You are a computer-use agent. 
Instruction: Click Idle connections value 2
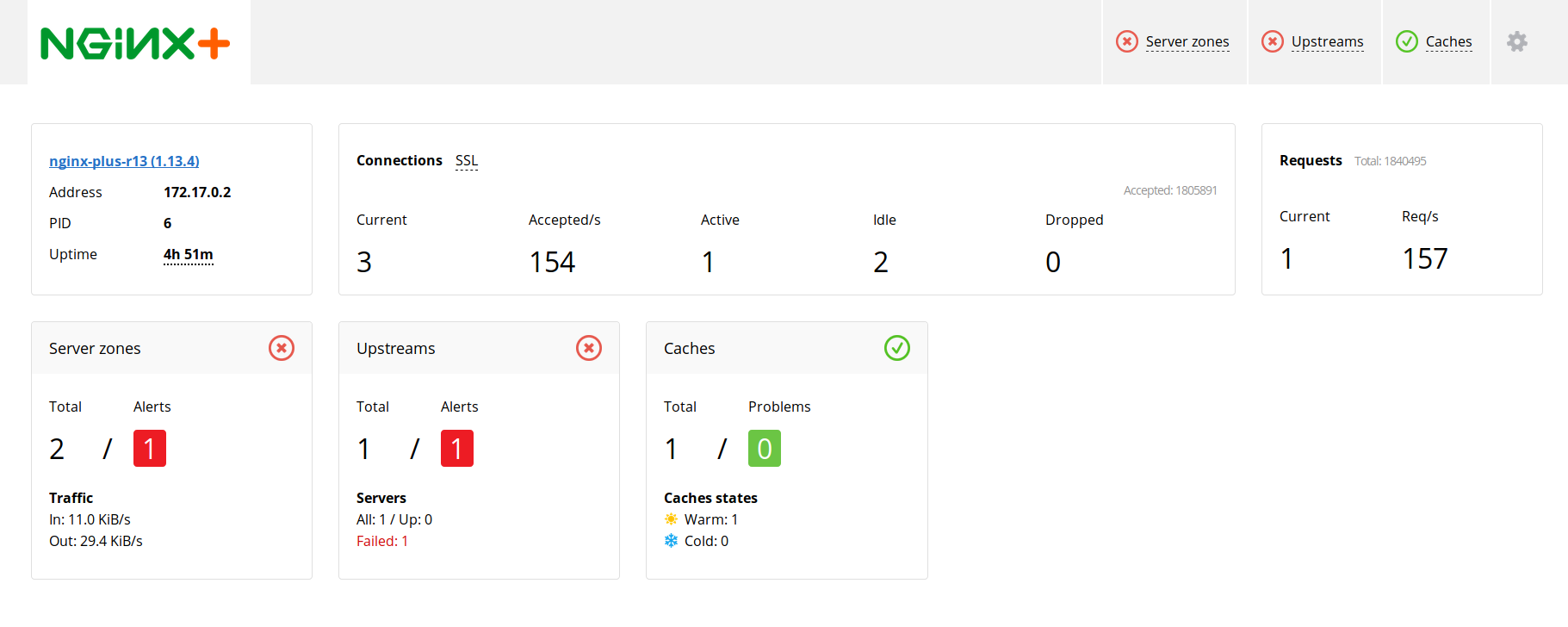[x=881, y=262]
